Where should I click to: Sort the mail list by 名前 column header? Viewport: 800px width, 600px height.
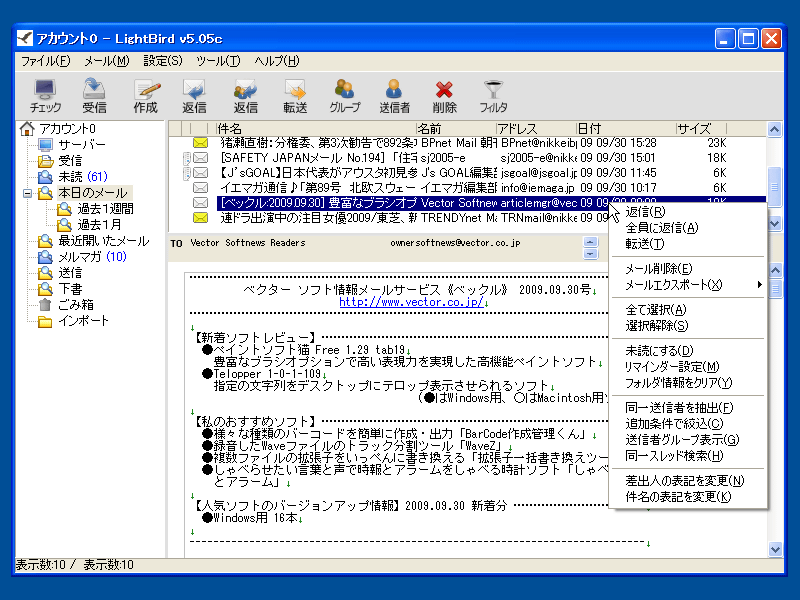456,129
